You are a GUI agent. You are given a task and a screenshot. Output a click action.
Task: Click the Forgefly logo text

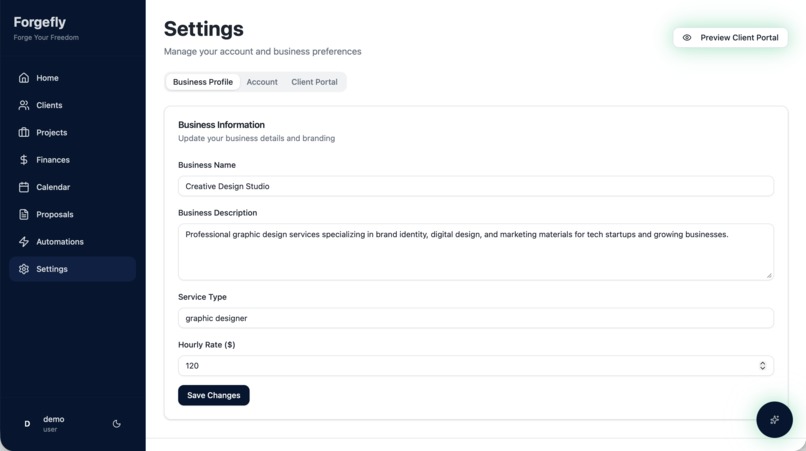[x=40, y=22]
